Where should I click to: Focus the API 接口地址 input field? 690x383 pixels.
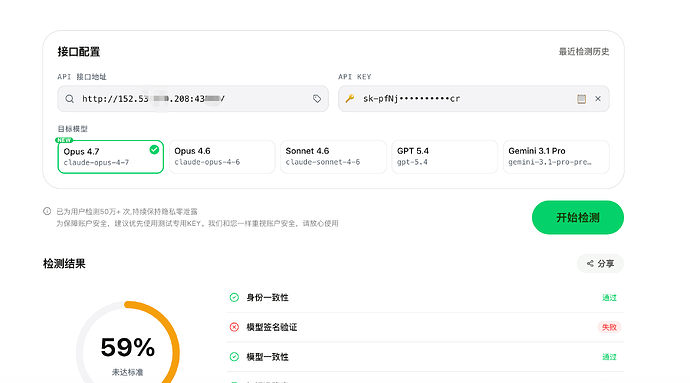click(193, 99)
